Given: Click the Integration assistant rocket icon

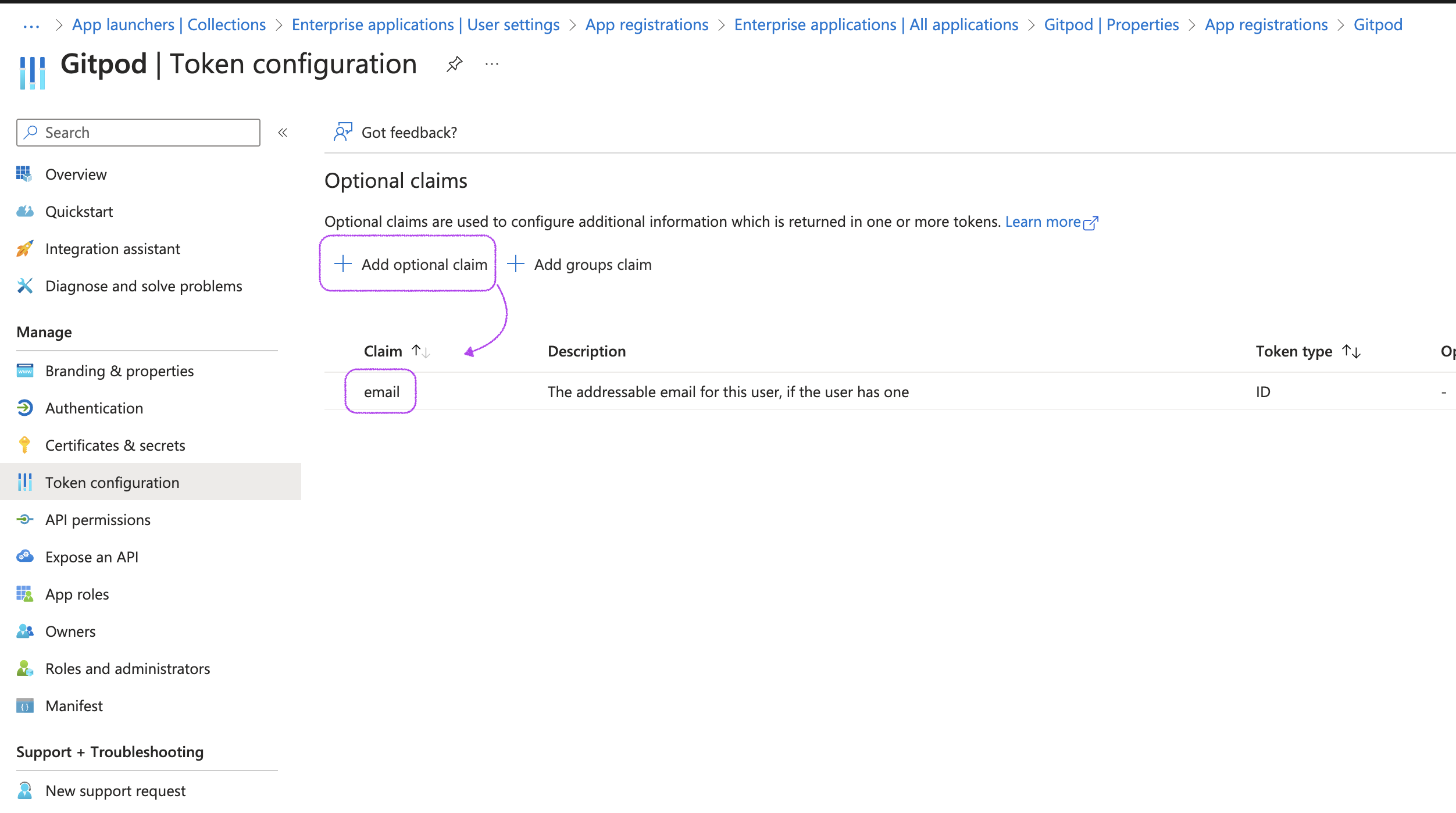Looking at the screenshot, I should (24, 249).
